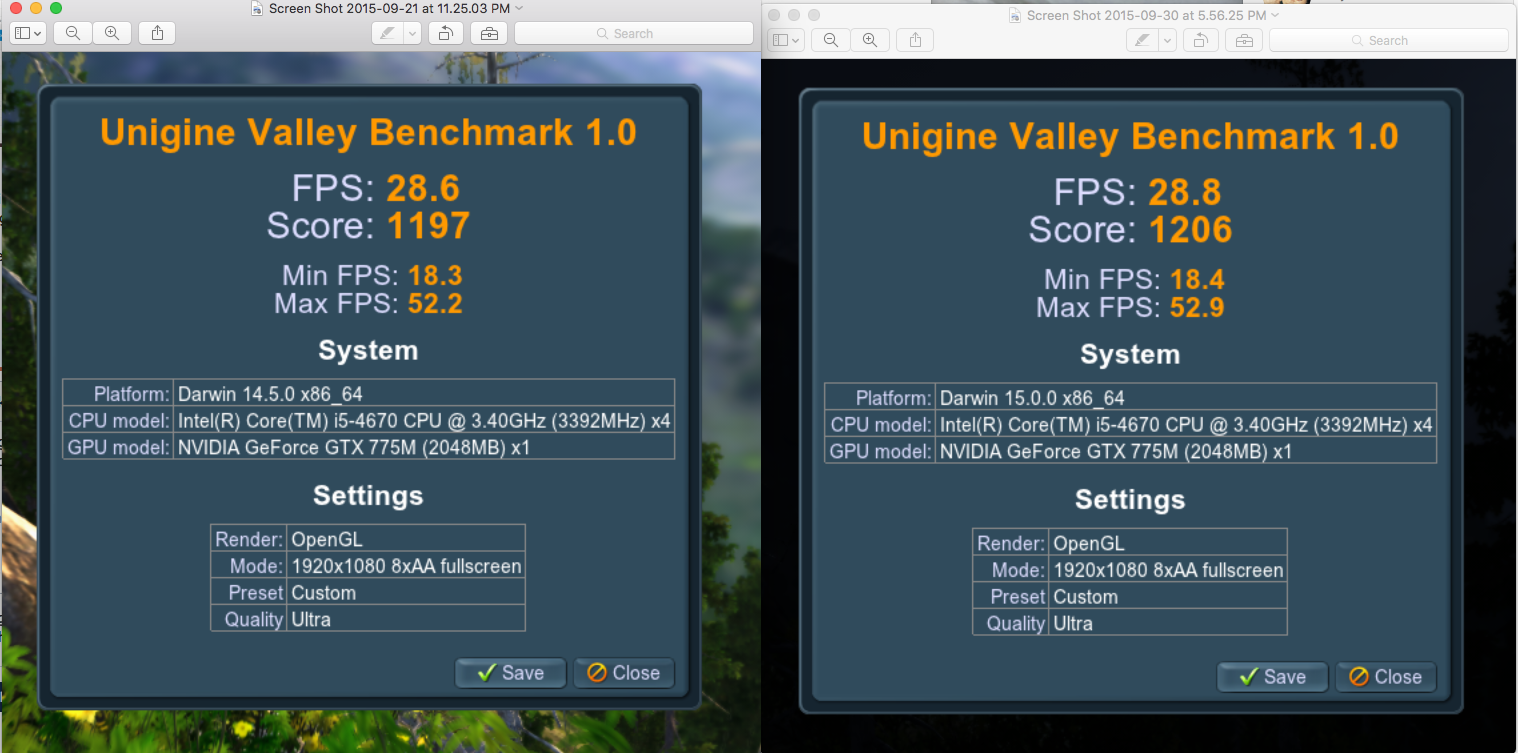Rotate the image in left Preview window

tap(445, 33)
